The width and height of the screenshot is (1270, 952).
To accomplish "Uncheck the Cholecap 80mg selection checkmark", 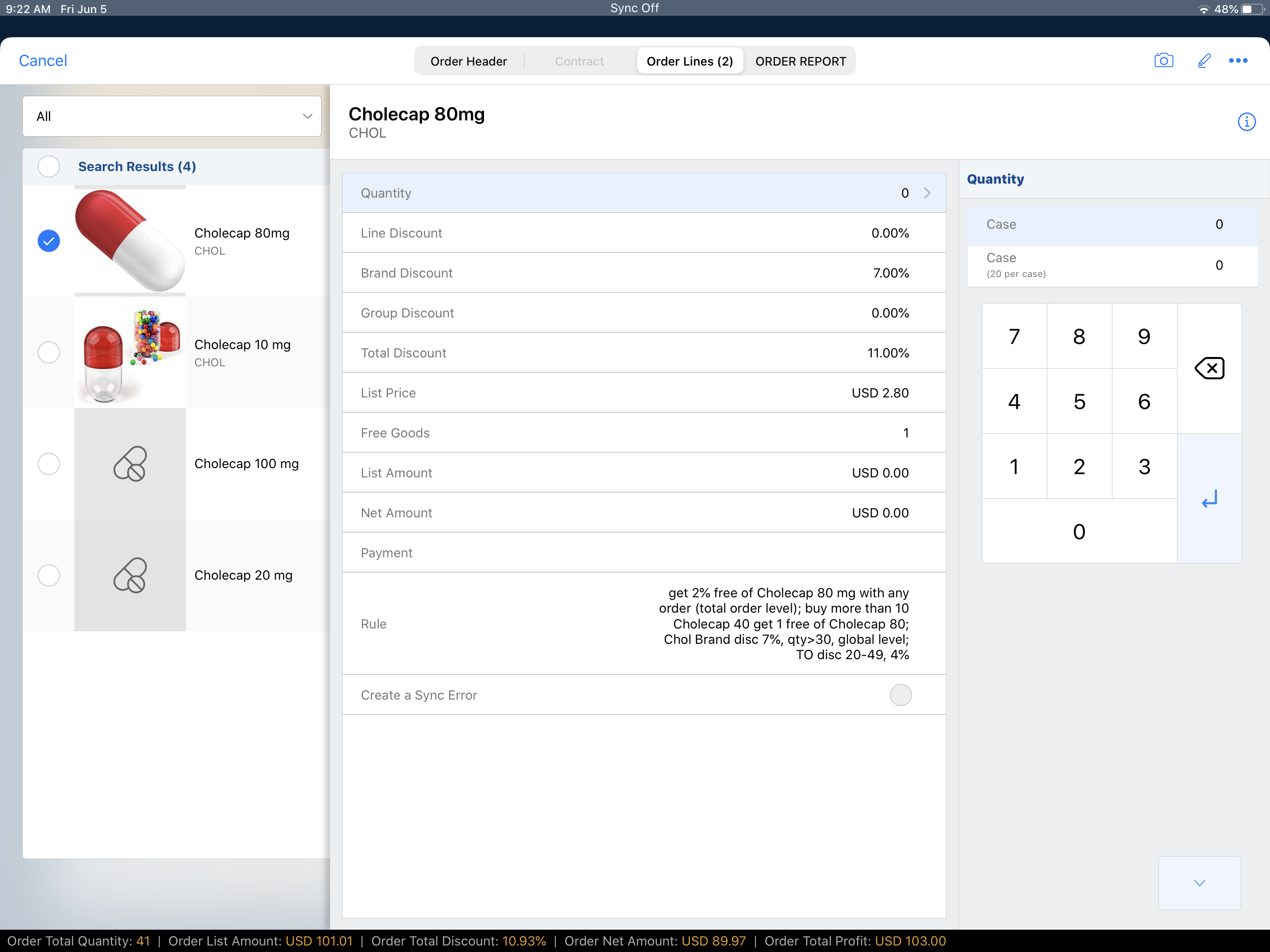I will 49,241.
